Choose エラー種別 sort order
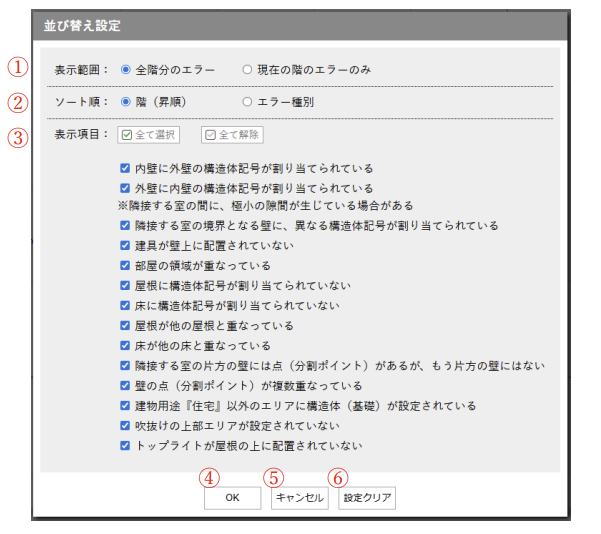Viewport: 601px width, 534px height. point(247,102)
